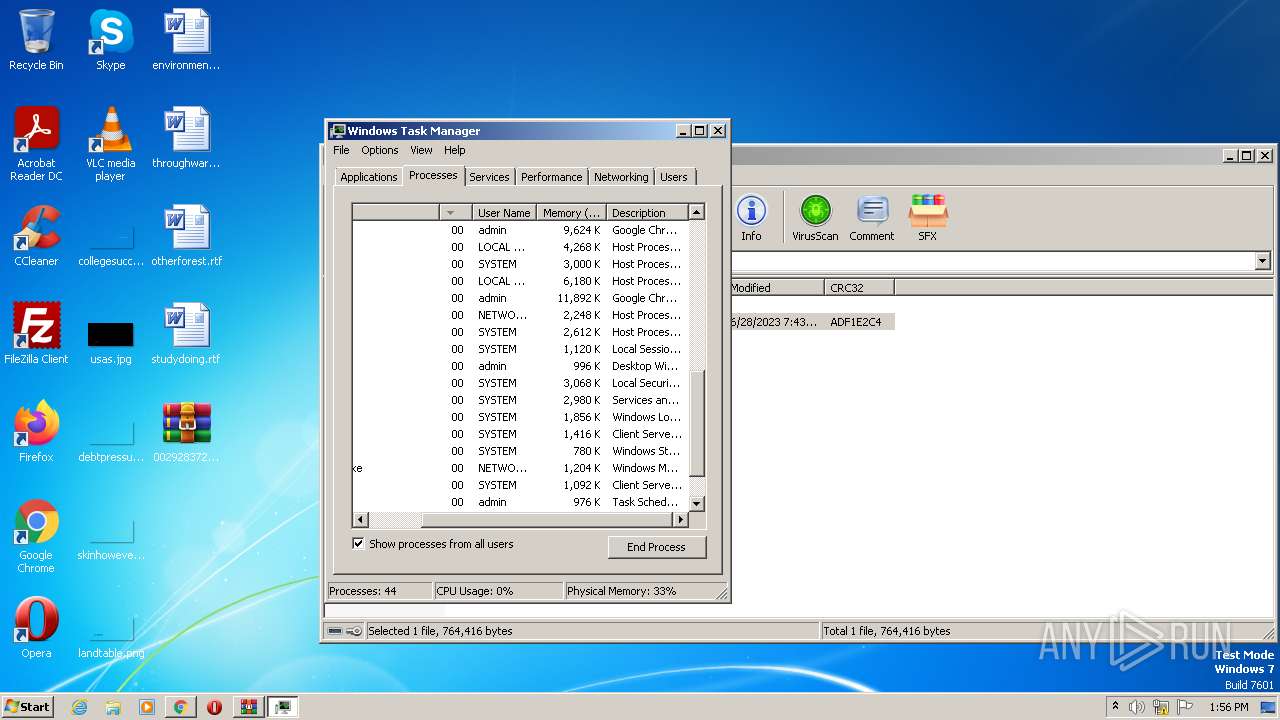Launch Google Chrome desktop shortcut

coord(36,536)
